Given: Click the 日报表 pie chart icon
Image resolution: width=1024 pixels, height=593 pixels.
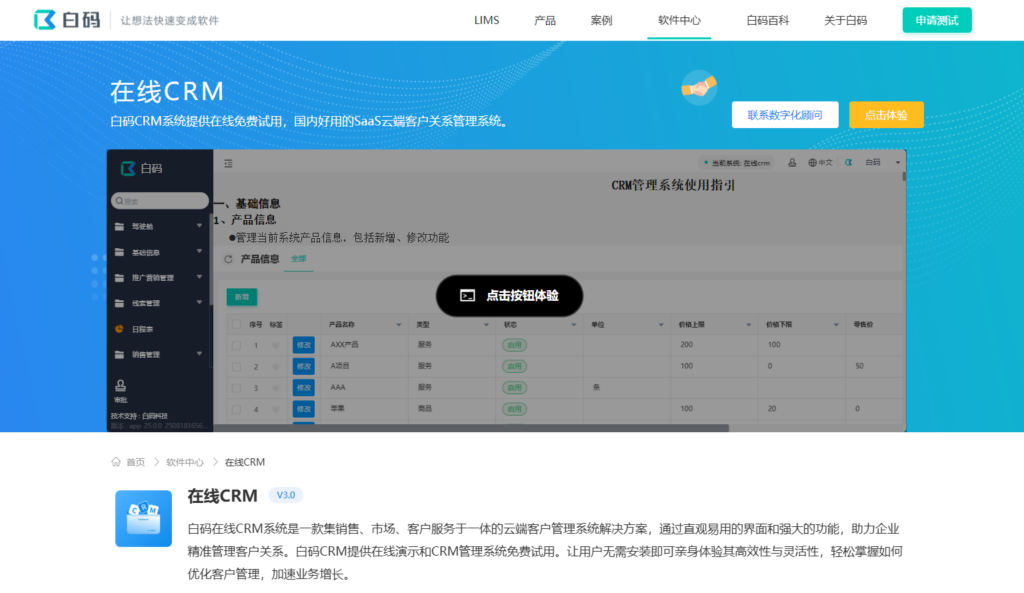Looking at the screenshot, I should (120, 328).
